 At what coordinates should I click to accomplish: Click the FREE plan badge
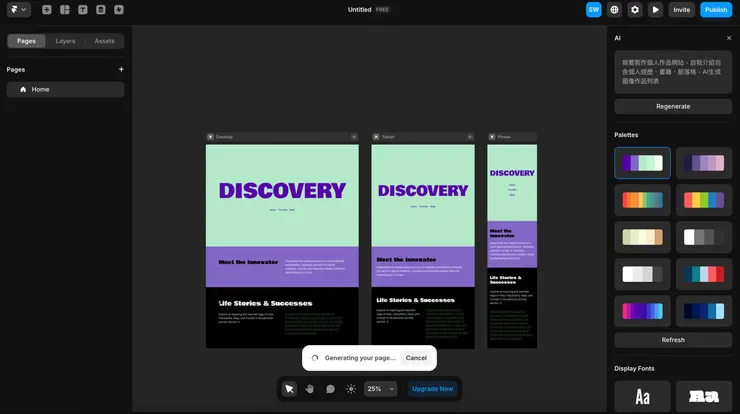point(382,9)
